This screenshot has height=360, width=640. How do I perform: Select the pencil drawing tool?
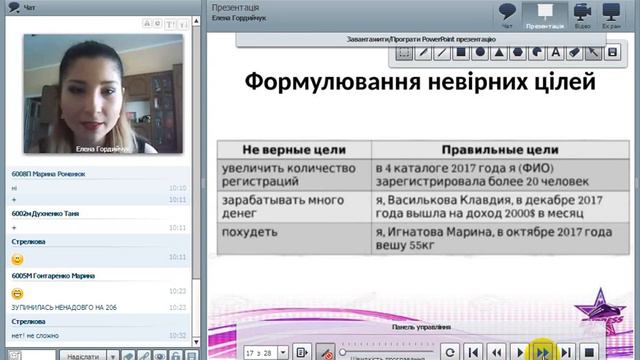423,53
